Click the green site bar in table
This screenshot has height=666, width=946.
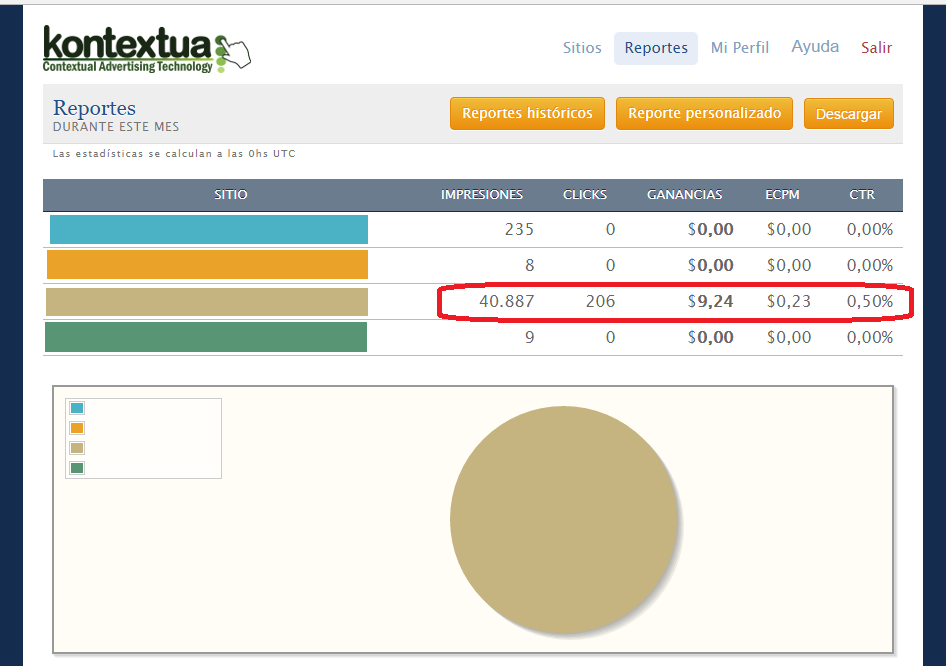click(x=206, y=337)
